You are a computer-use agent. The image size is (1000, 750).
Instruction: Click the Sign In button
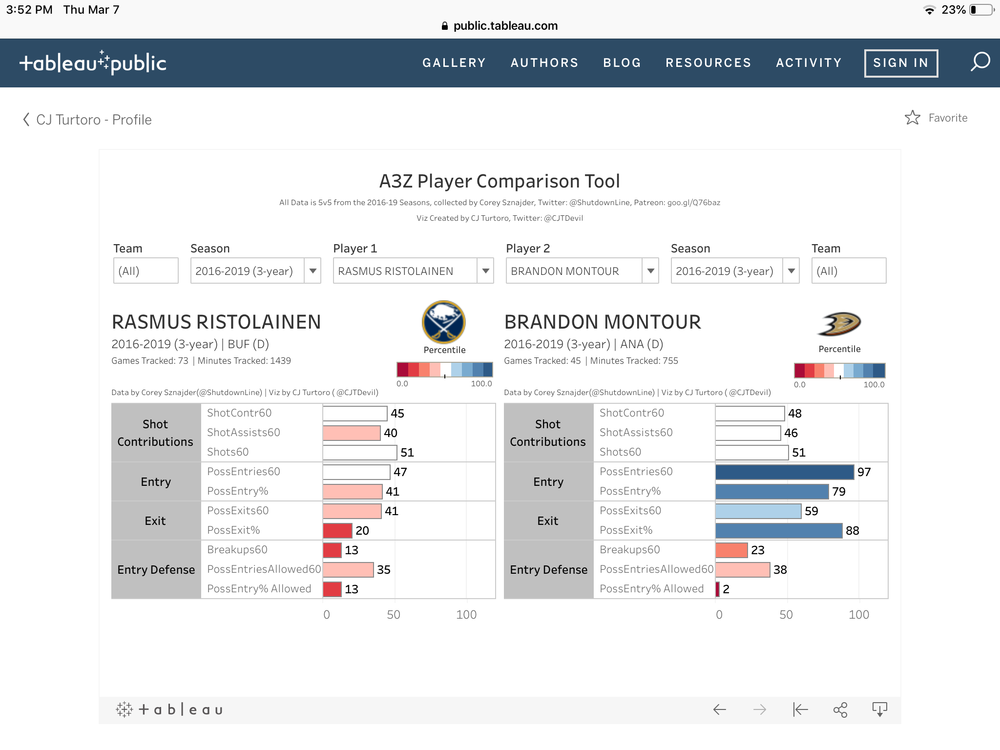click(901, 63)
